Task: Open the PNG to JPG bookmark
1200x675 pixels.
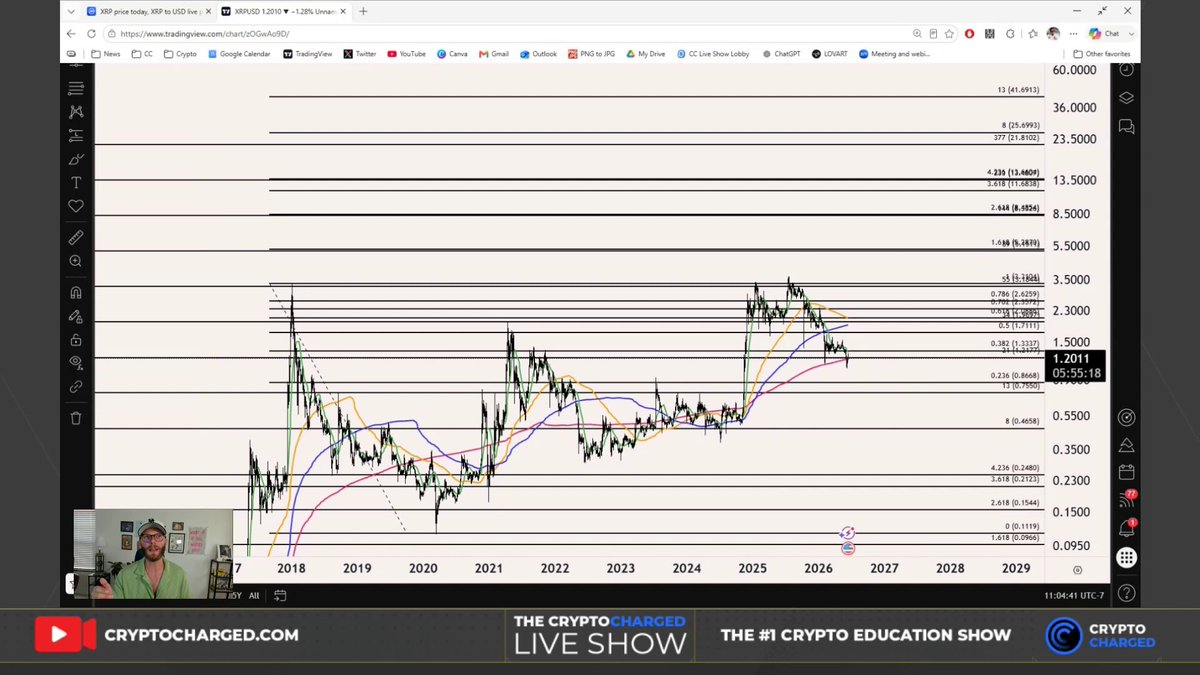Action: [x=592, y=54]
